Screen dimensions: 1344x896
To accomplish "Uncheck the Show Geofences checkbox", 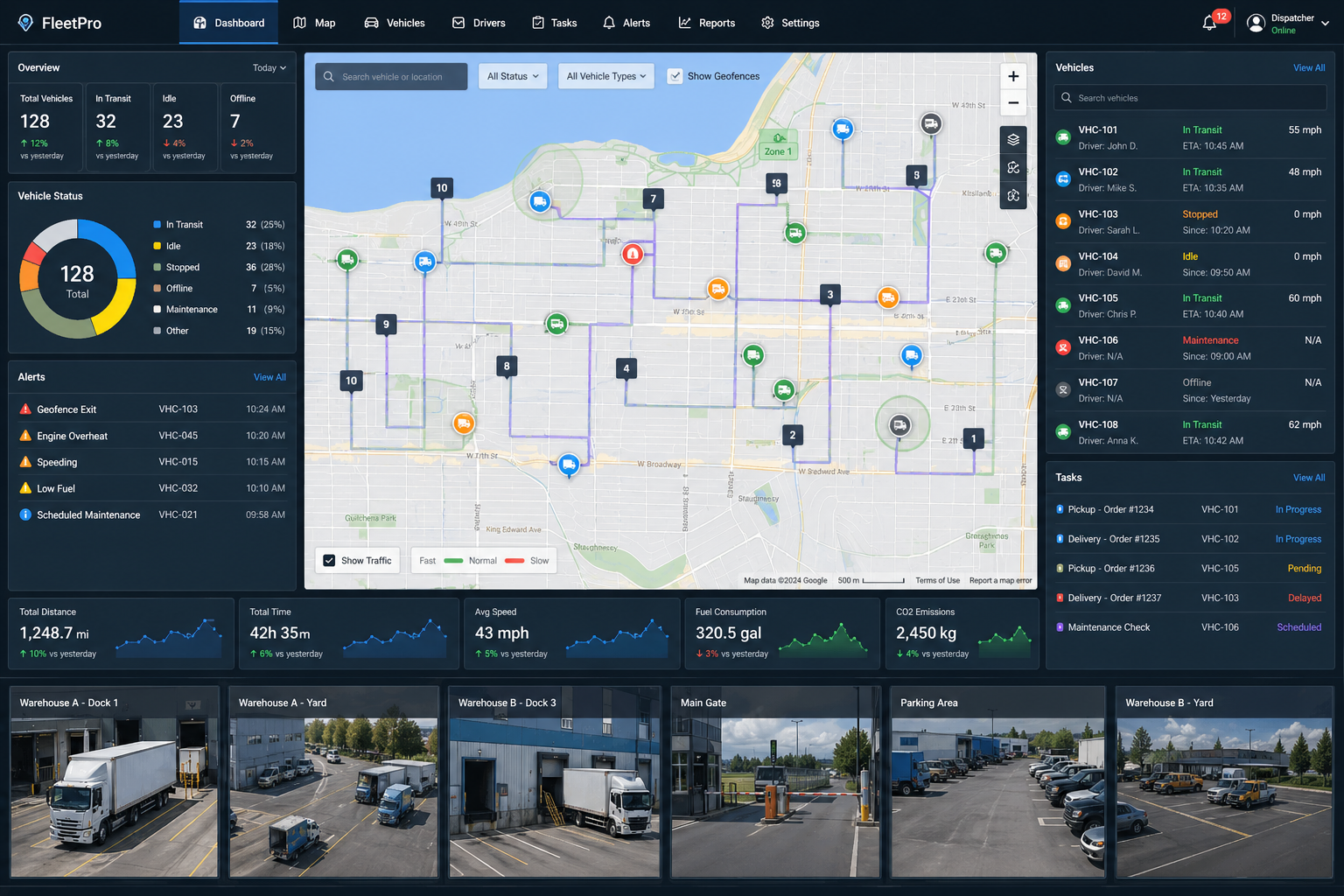I will pyautogui.click(x=675, y=76).
